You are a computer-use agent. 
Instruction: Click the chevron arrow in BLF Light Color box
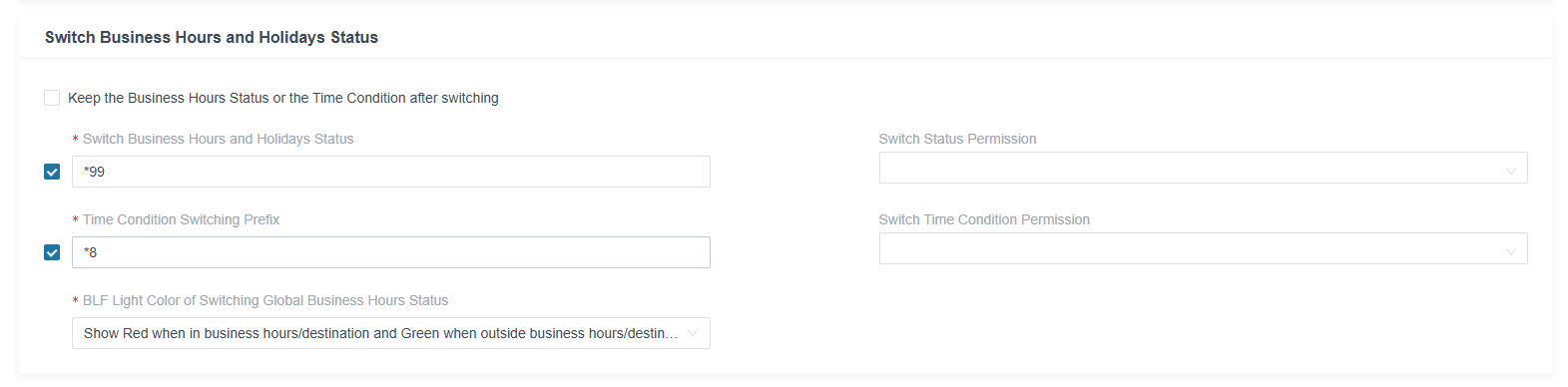(693, 333)
